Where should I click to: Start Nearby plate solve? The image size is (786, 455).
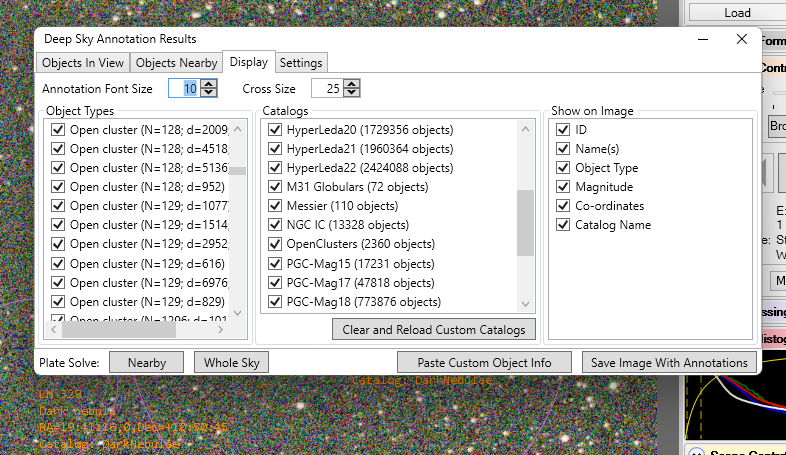coord(146,362)
